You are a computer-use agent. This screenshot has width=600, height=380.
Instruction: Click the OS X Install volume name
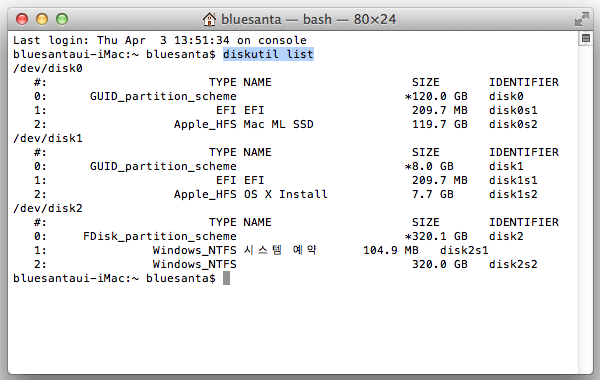(x=285, y=194)
